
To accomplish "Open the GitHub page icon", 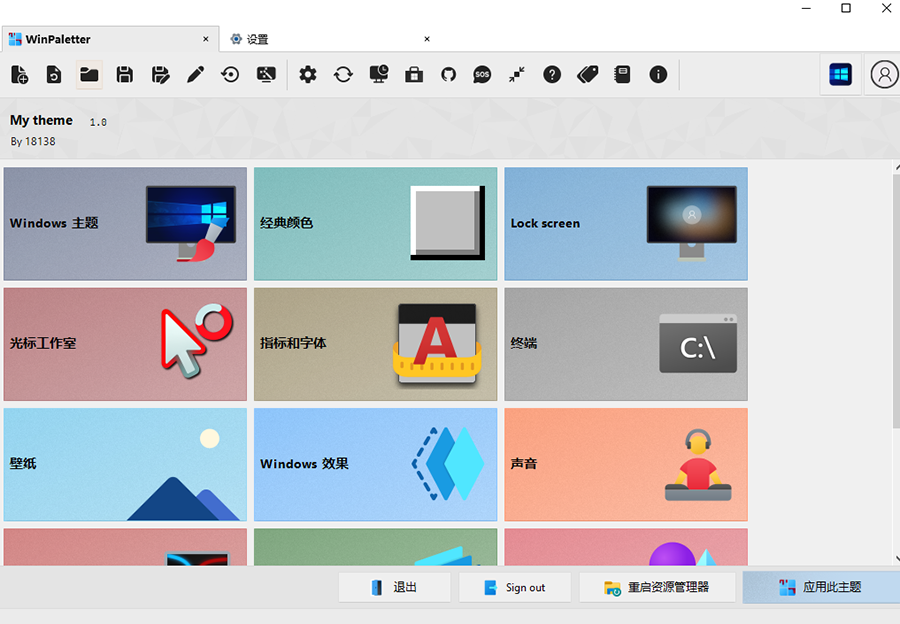I will click(448, 75).
